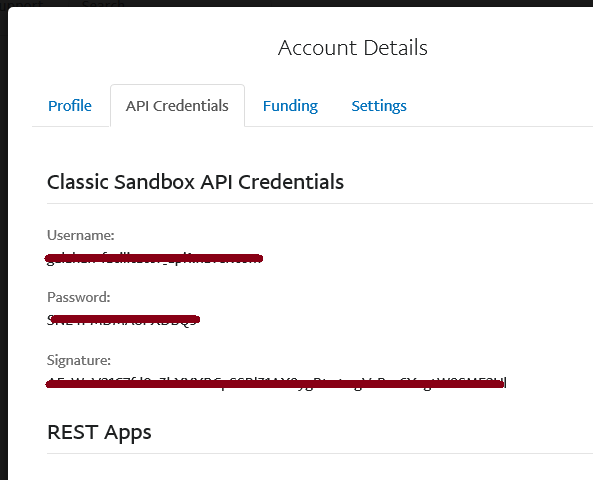Click end of the signature text
The height and width of the screenshot is (480, 593).
506,383
